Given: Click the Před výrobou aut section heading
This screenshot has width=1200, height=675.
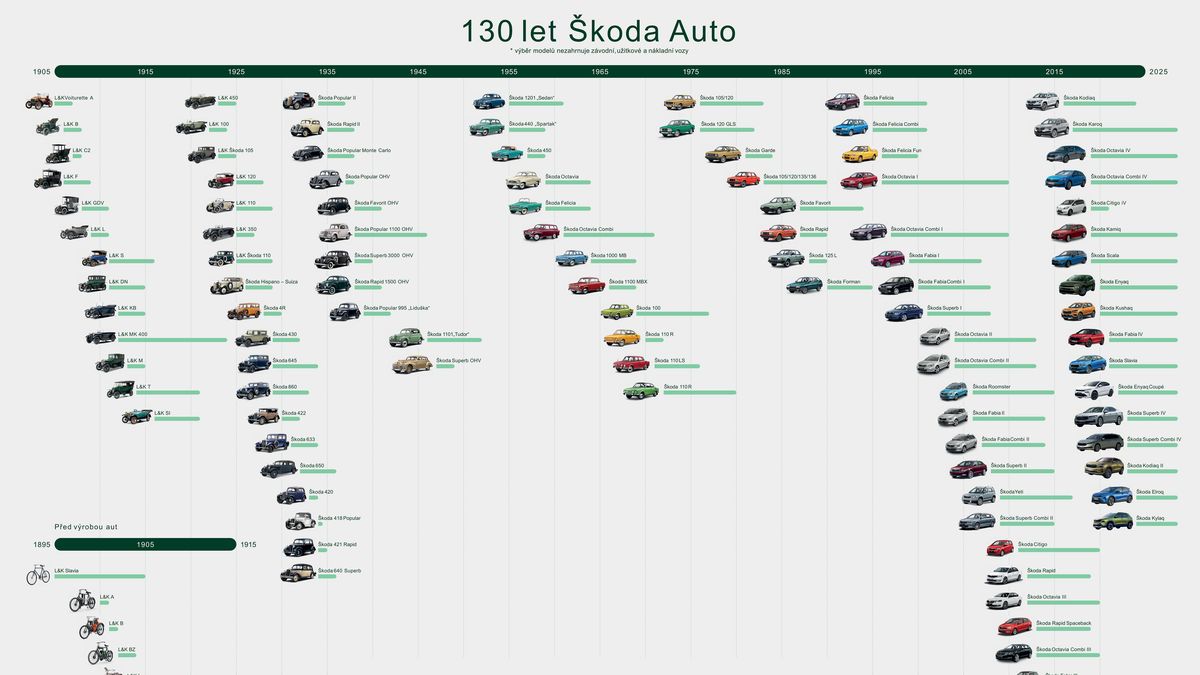Looking at the screenshot, I should [x=84, y=526].
